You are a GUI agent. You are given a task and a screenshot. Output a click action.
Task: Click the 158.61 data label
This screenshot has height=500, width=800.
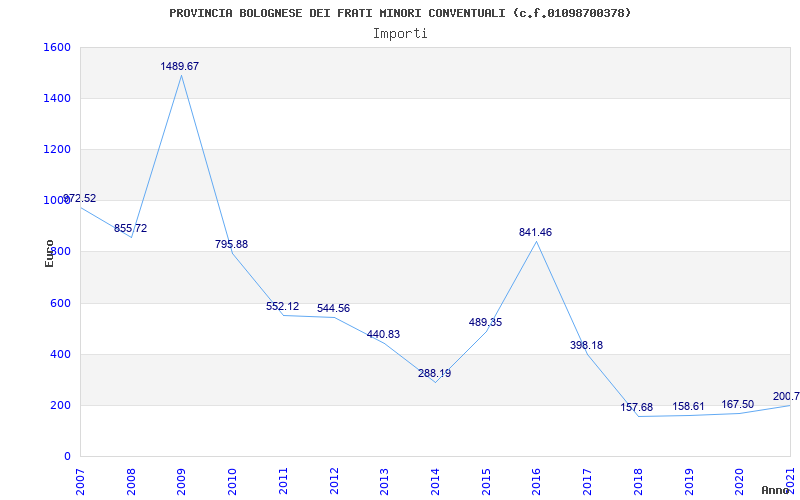coord(688,407)
